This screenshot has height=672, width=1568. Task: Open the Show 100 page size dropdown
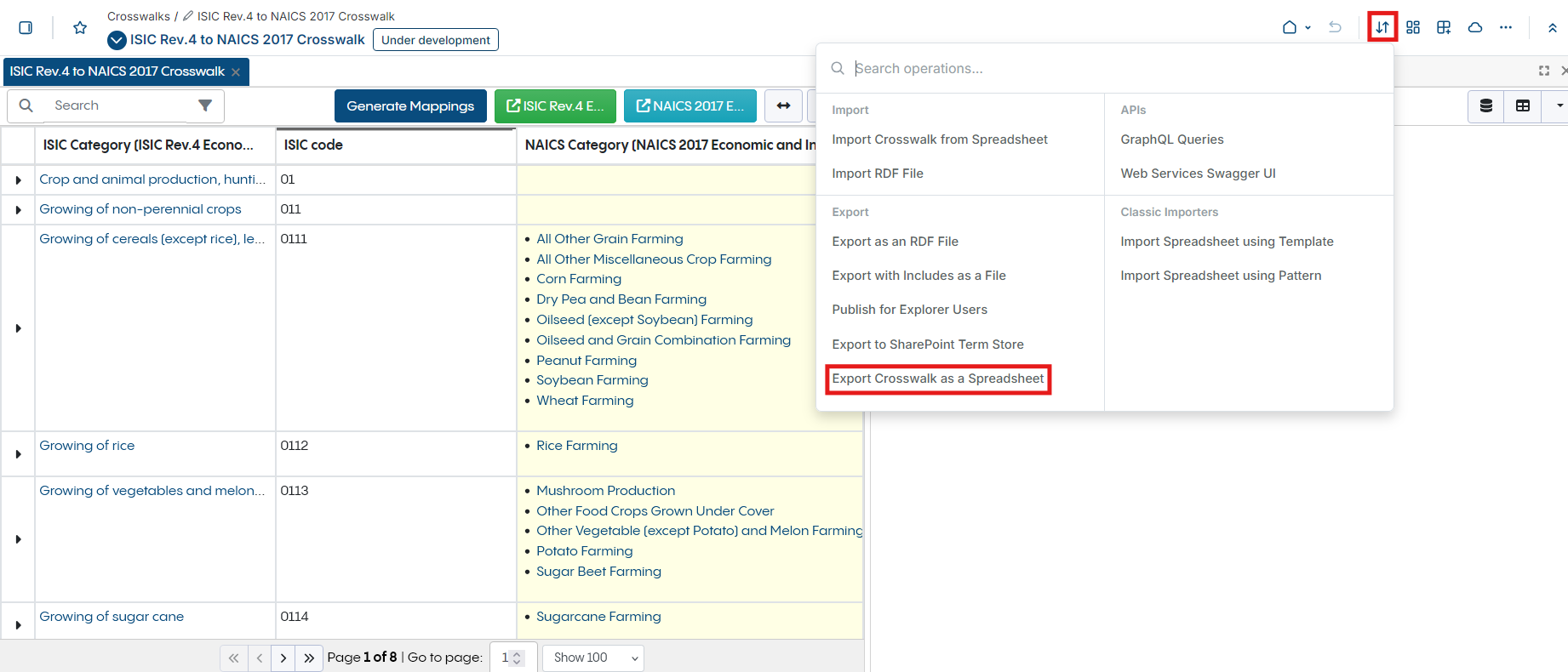tap(593, 658)
